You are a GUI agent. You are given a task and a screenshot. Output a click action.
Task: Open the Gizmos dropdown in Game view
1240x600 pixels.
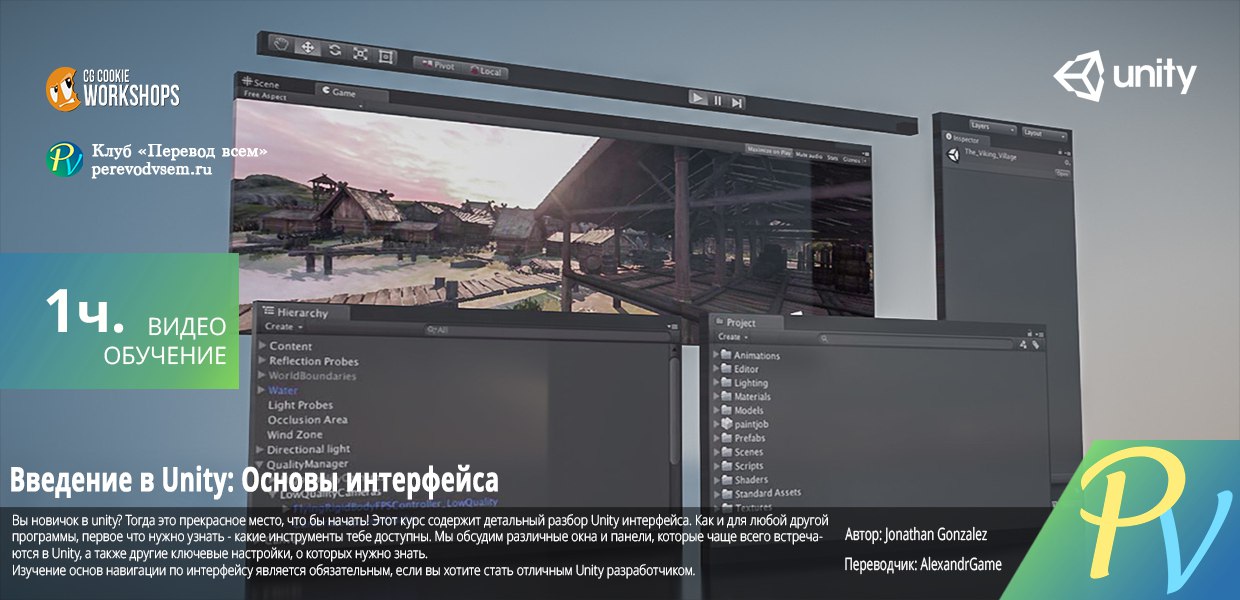tap(855, 160)
